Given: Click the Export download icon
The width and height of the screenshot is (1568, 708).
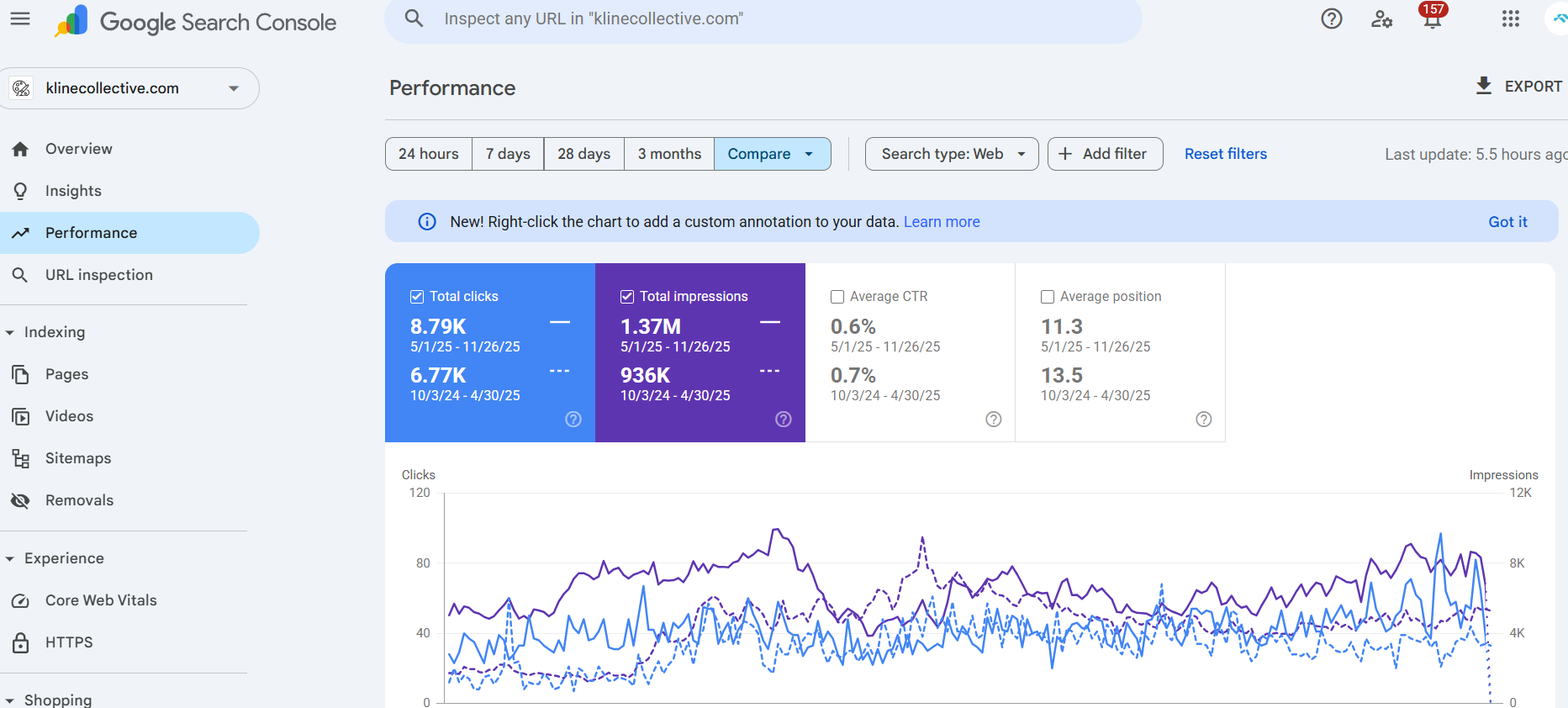Looking at the screenshot, I should (x=1484, y=86).
